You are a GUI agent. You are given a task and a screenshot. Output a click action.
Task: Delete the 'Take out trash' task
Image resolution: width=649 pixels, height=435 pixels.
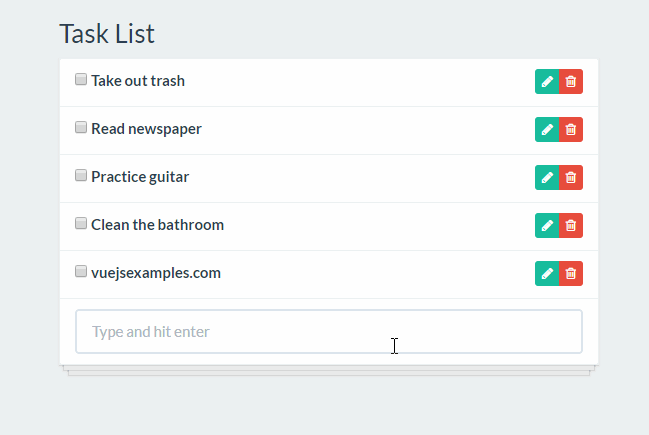click(x=571, y=82)
